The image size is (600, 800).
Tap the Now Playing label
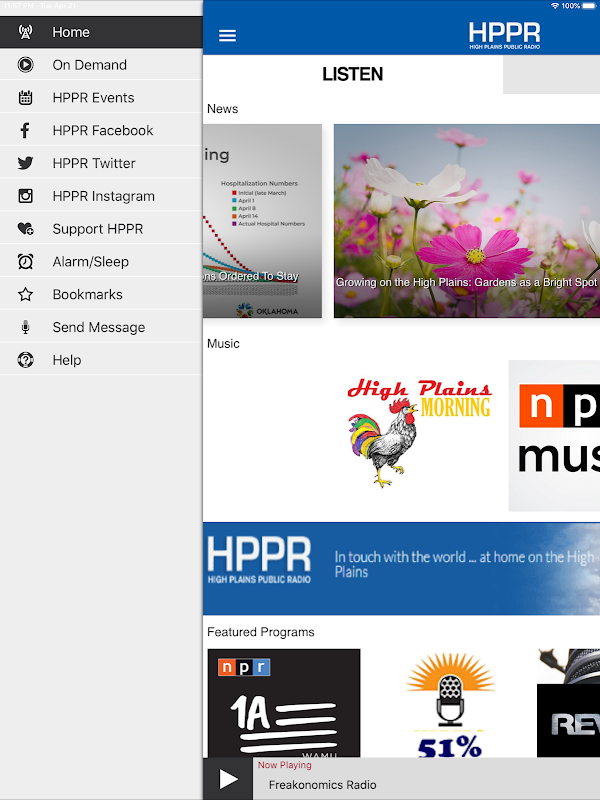click(x=284, y=765)
